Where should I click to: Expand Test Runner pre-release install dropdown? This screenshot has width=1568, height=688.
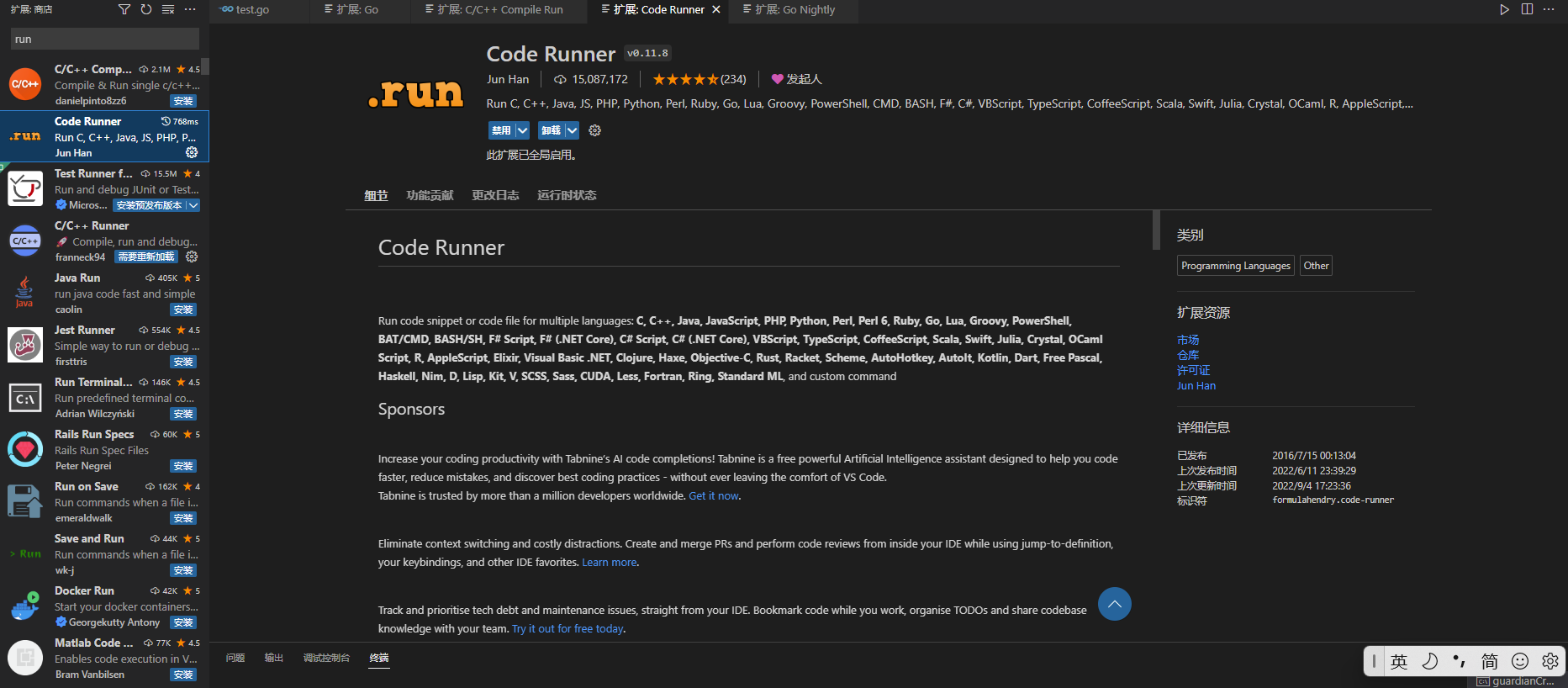coord(193,205)
